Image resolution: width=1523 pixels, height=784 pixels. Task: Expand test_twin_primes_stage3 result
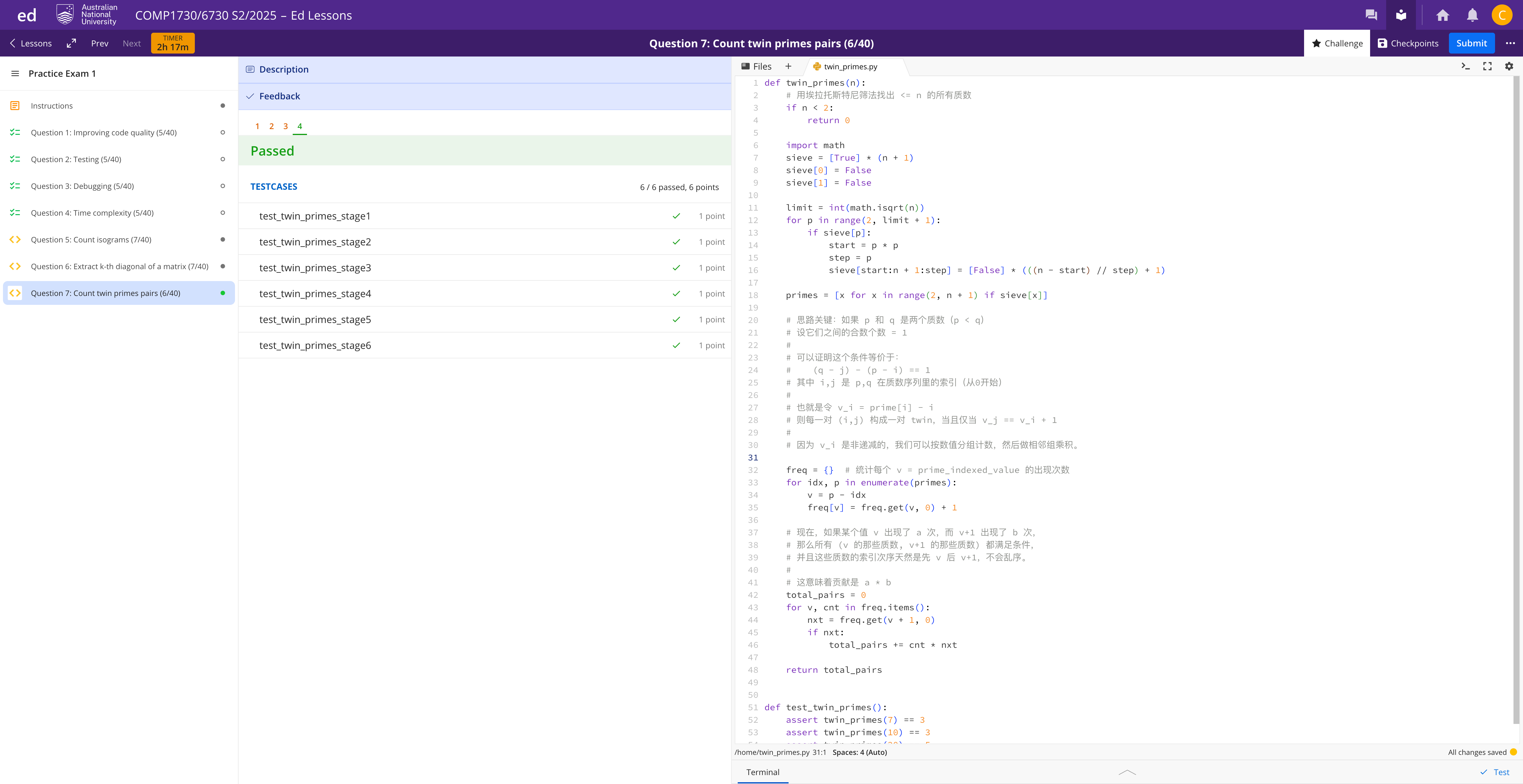point(485,268)
